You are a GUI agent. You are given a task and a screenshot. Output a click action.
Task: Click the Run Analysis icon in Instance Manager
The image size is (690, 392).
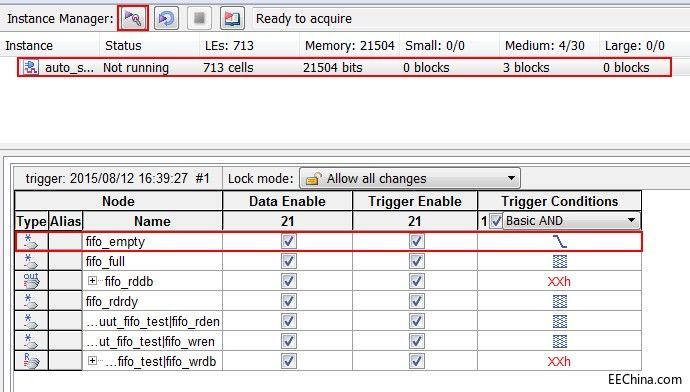(133, 18)
